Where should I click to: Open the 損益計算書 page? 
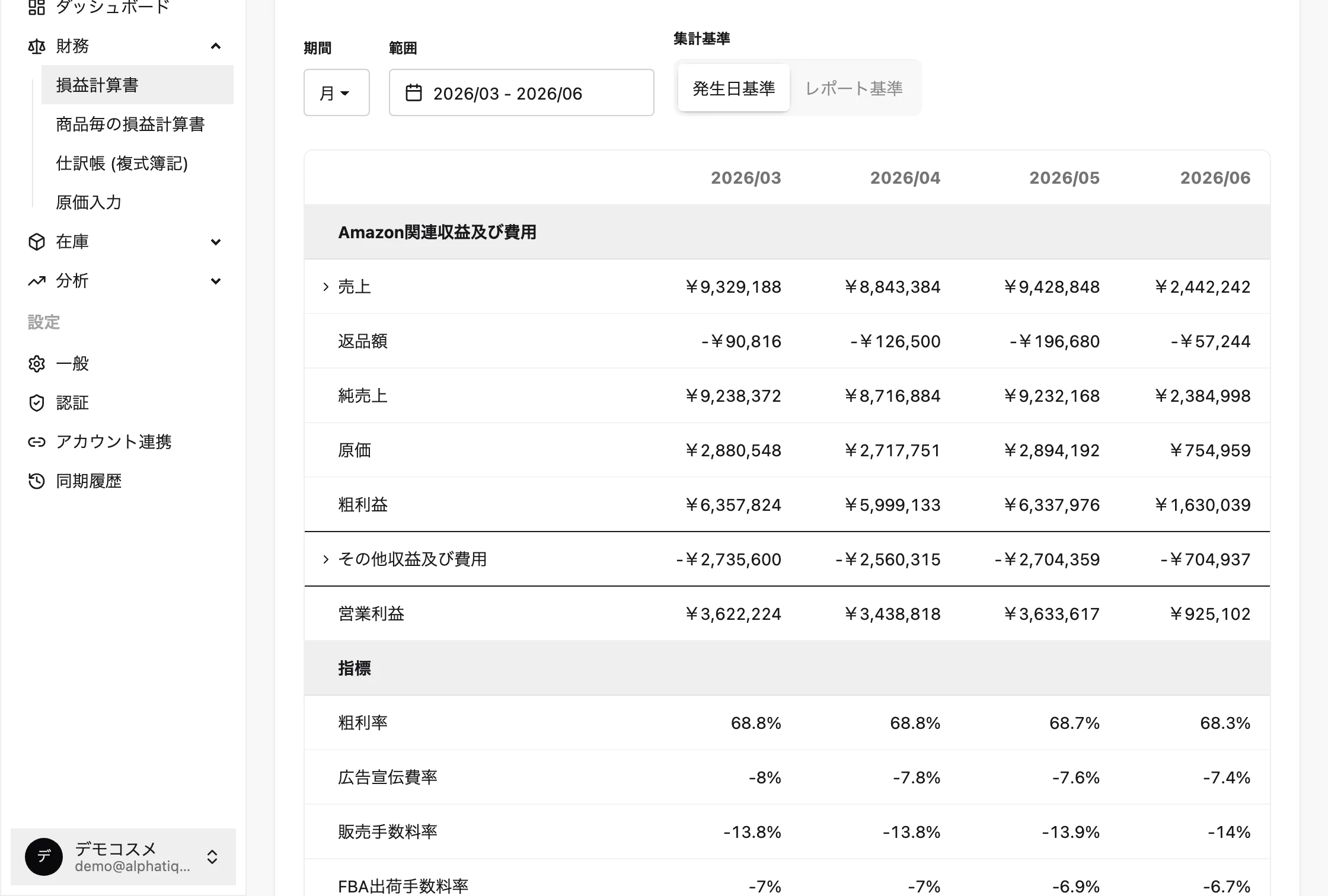138,85
